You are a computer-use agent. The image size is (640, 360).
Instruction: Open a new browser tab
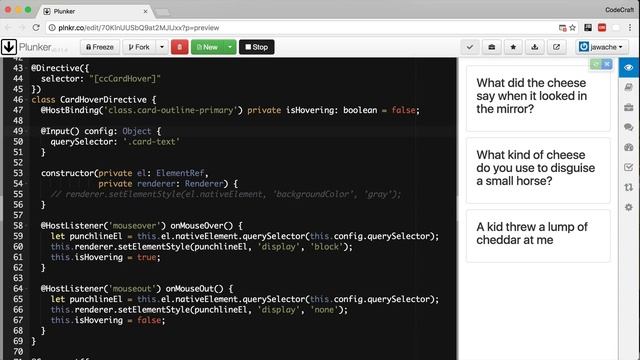pyautogui.click(x=163, y=12)
